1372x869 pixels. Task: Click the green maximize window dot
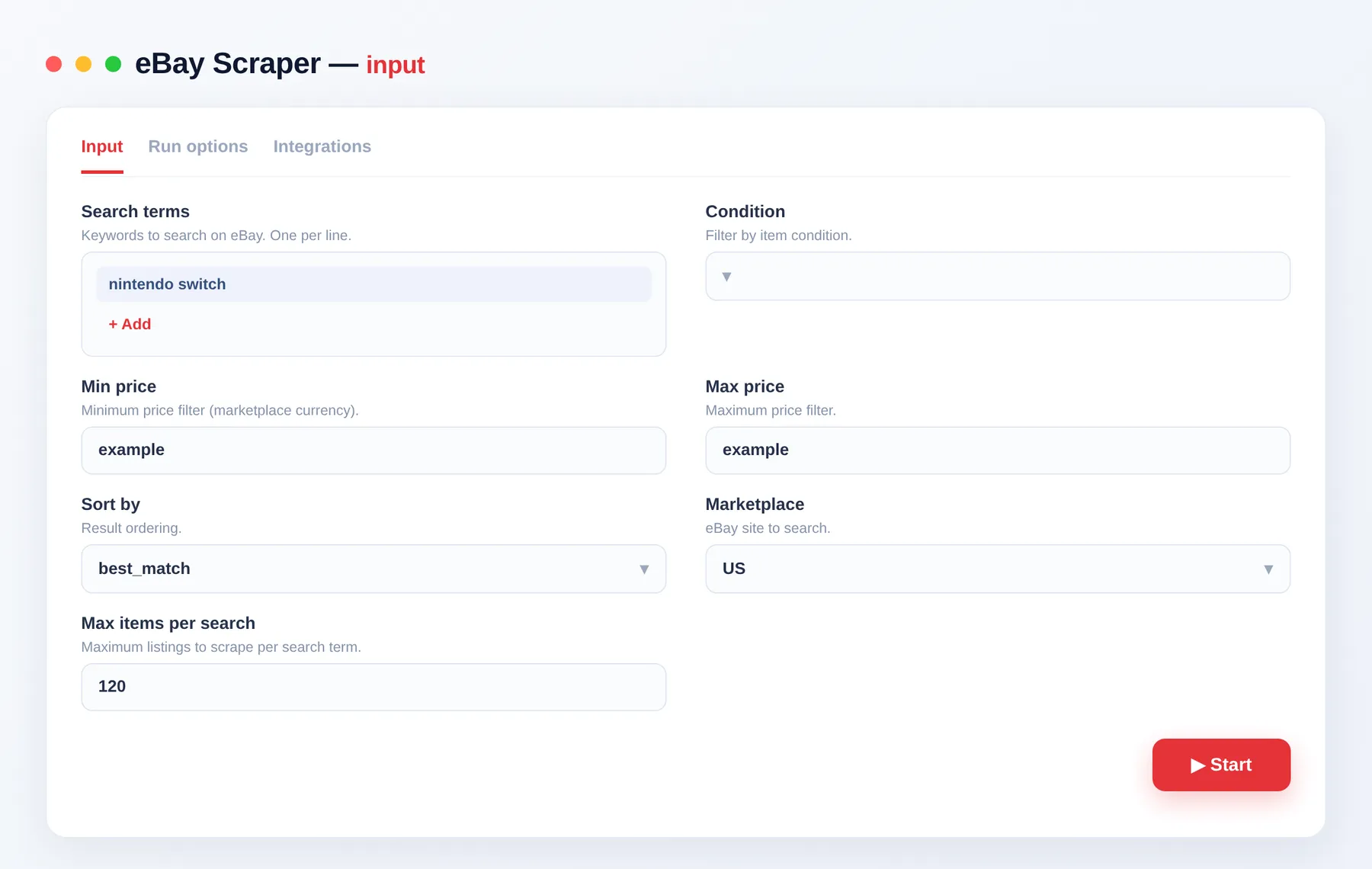coord(113,64)
